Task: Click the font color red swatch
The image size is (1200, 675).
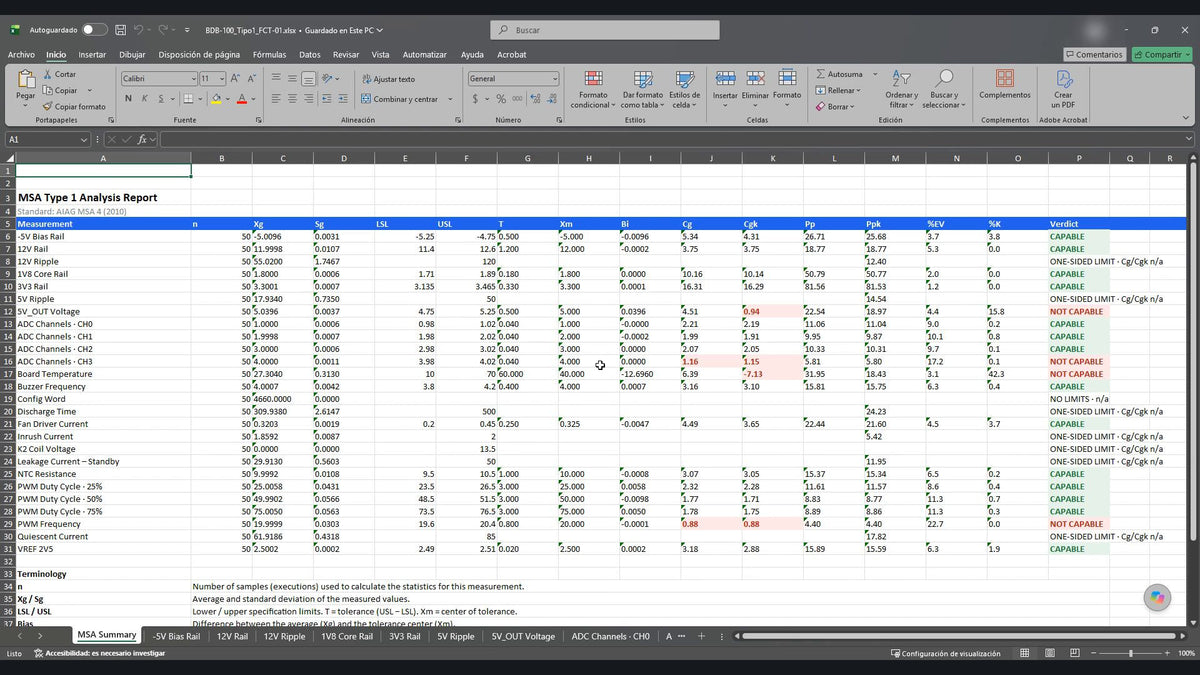Action: 241,98
